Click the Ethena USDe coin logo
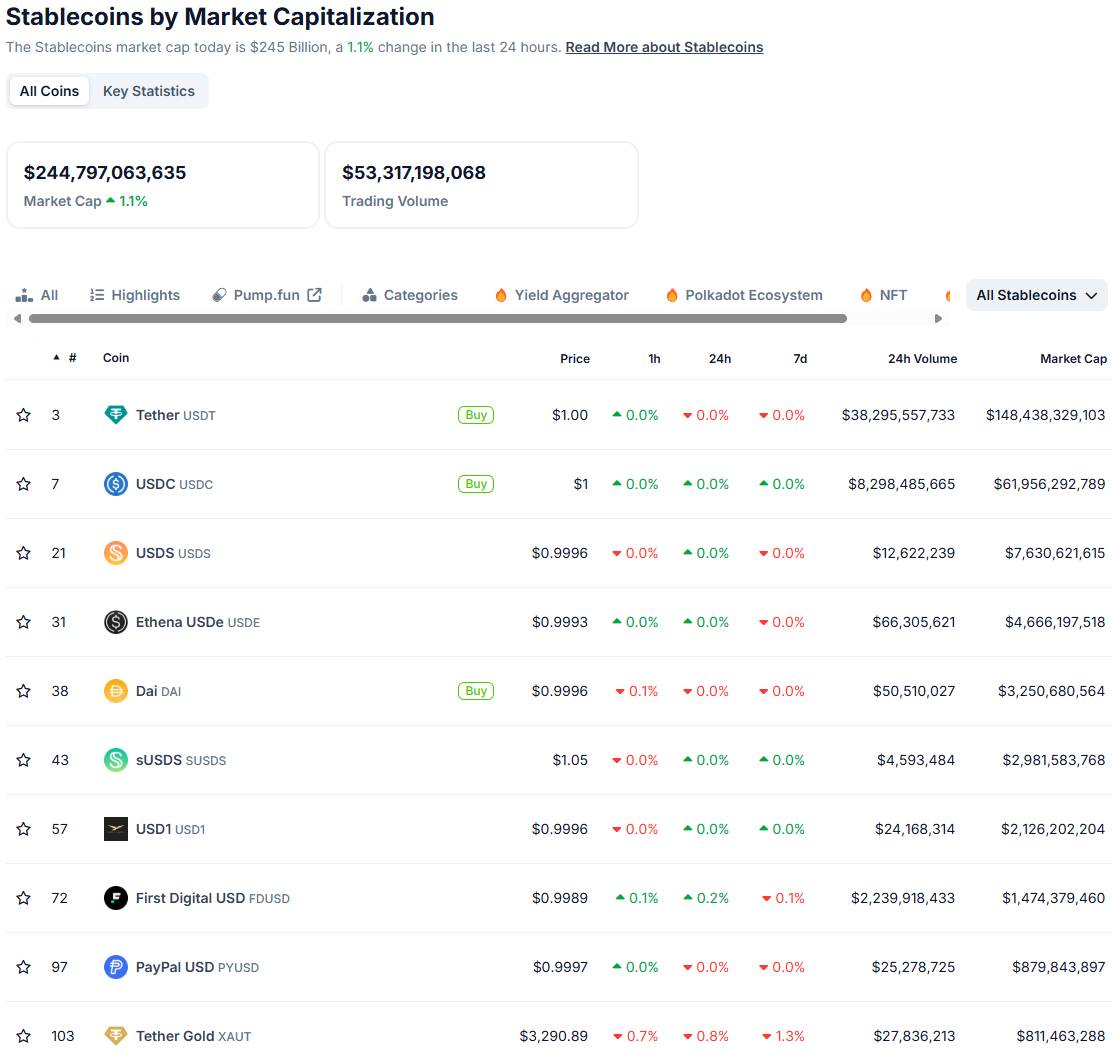Image resolution: width=1112 pixels, height=1058 pixels. [x=116, y=622]
